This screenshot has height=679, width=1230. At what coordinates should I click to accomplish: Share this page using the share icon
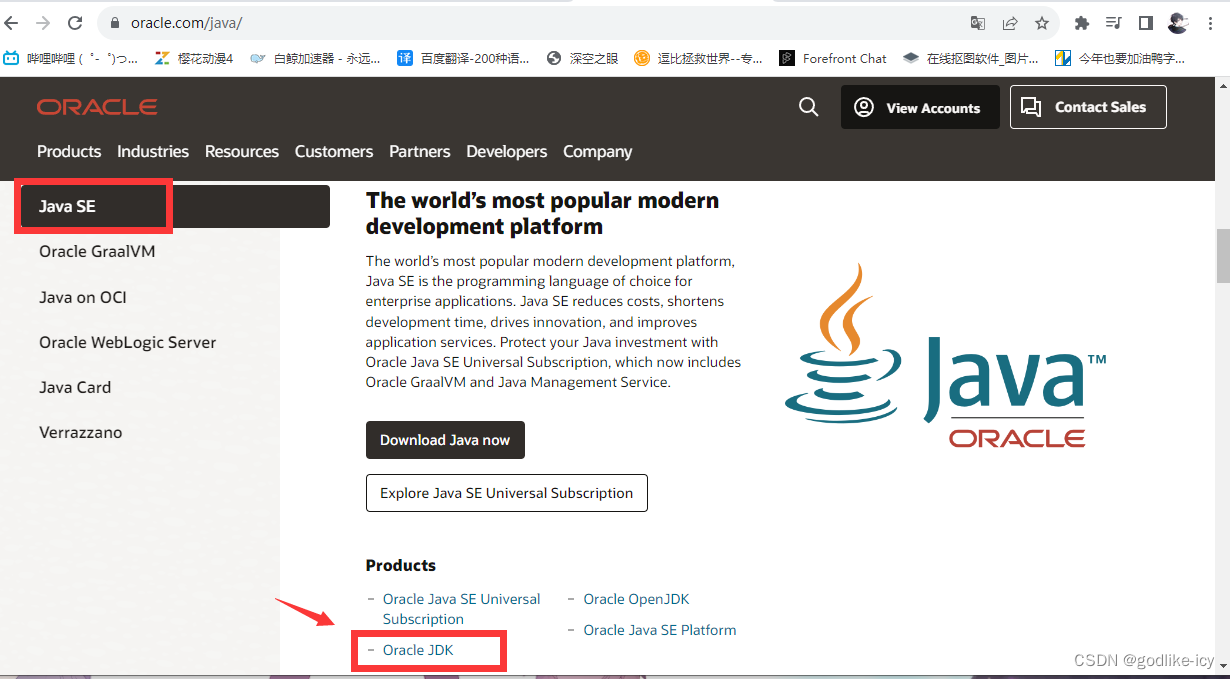pyautogui.click(x=1010, y=22)
